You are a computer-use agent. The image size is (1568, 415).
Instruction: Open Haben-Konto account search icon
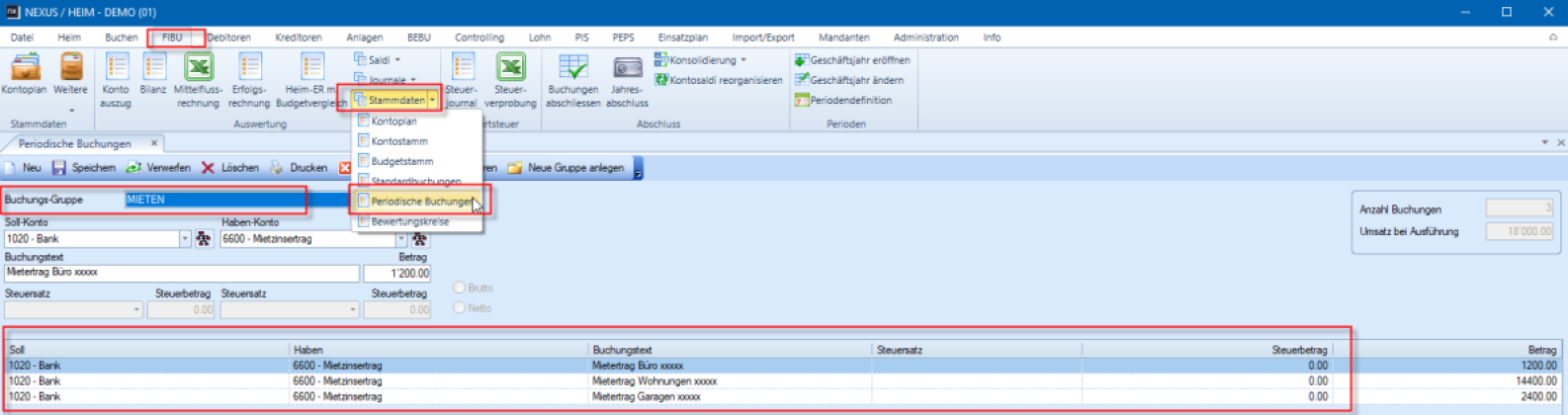point(419,239)
